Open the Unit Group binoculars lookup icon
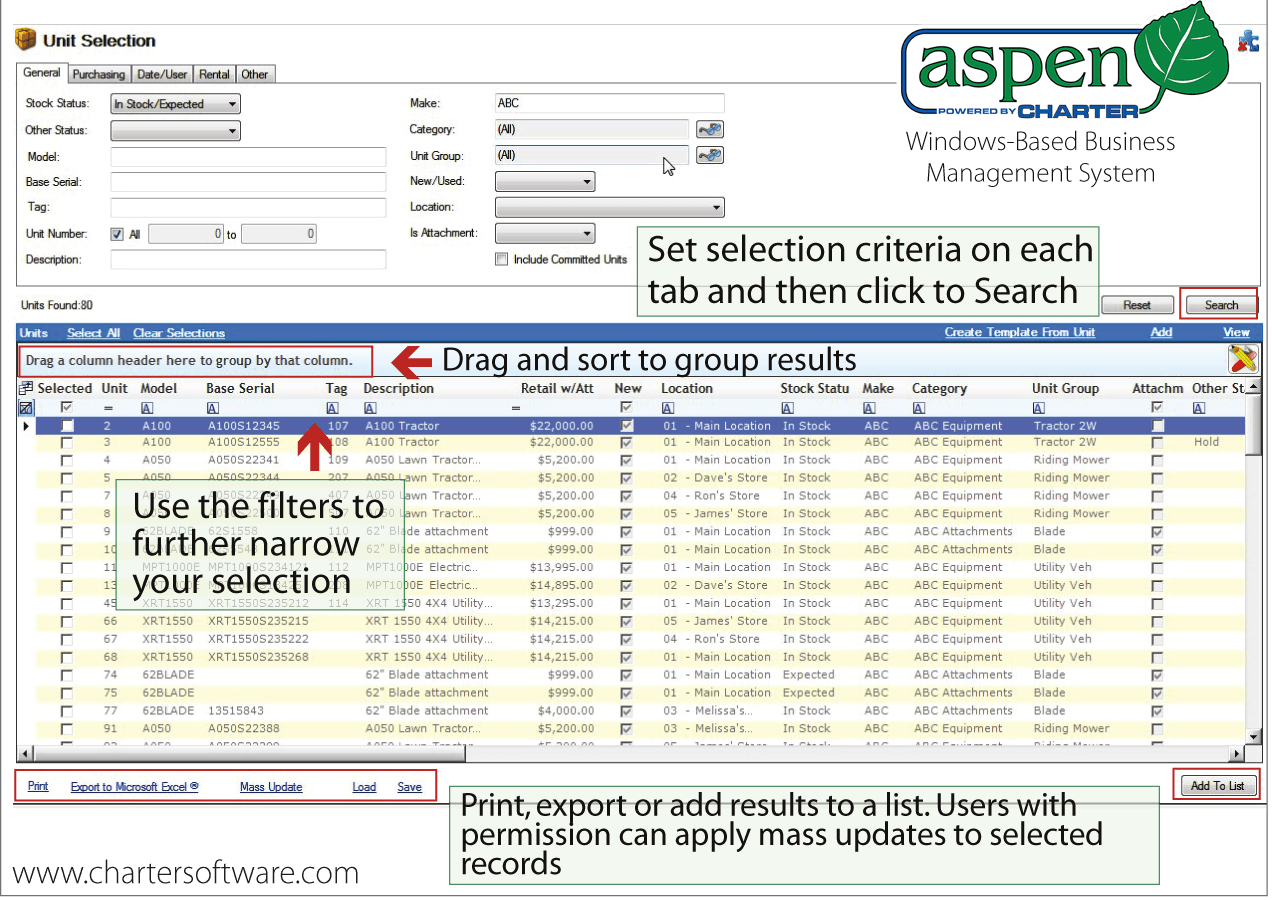This screenshot has width=1272, height=900. point(709,155)
